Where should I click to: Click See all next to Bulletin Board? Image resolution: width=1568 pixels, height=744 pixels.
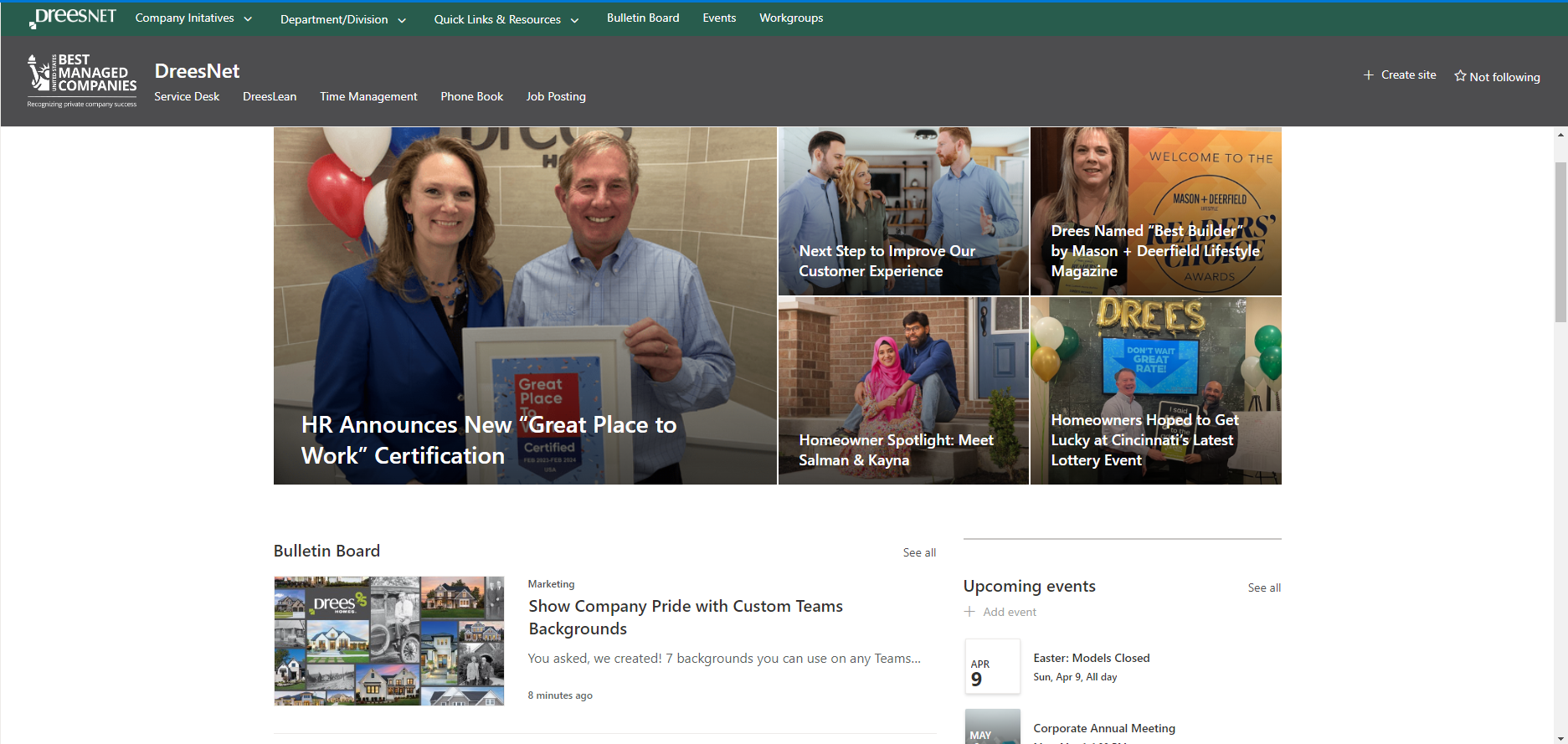pos(919,552)
